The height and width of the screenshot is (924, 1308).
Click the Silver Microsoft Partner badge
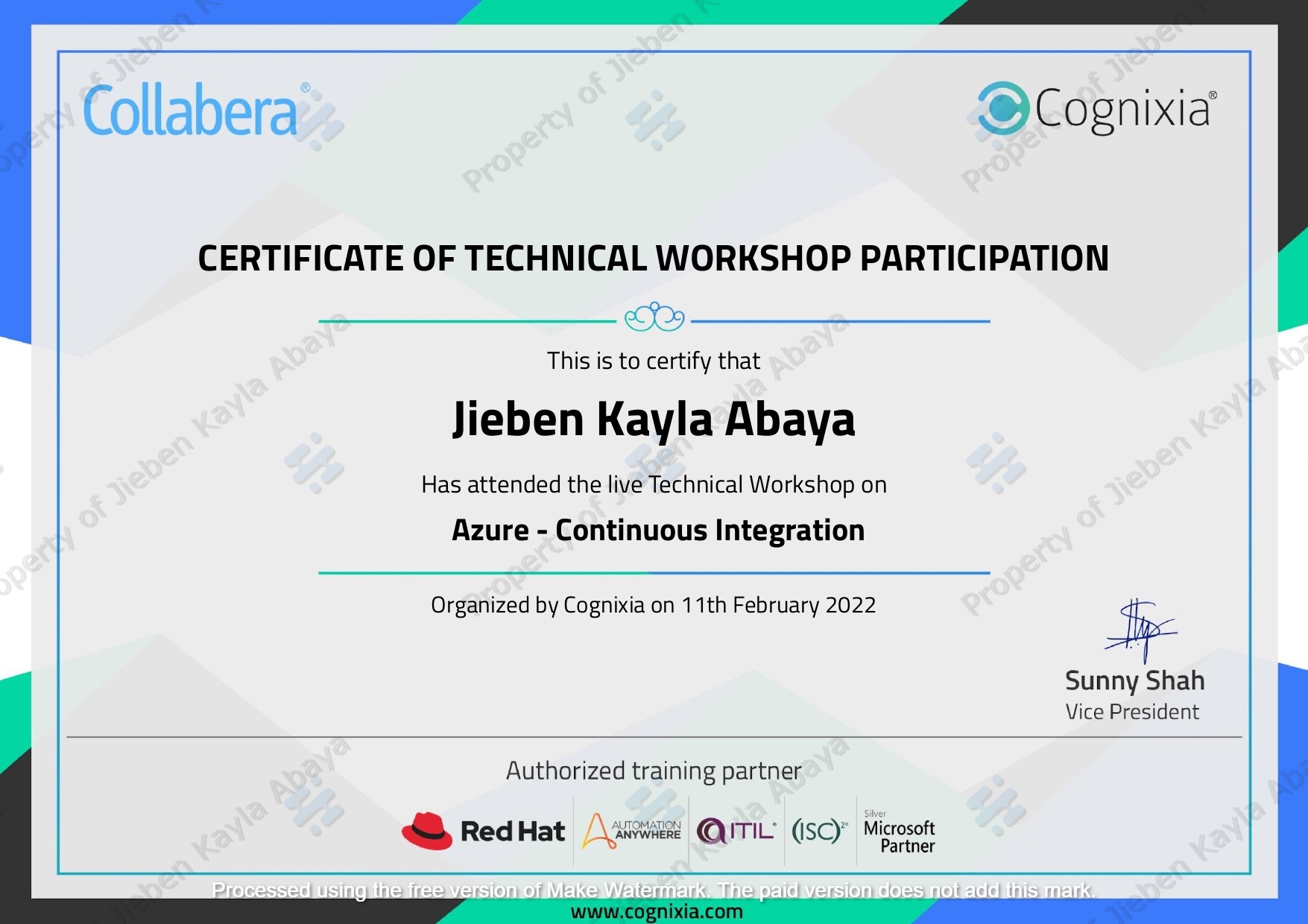tap(898, 829)
